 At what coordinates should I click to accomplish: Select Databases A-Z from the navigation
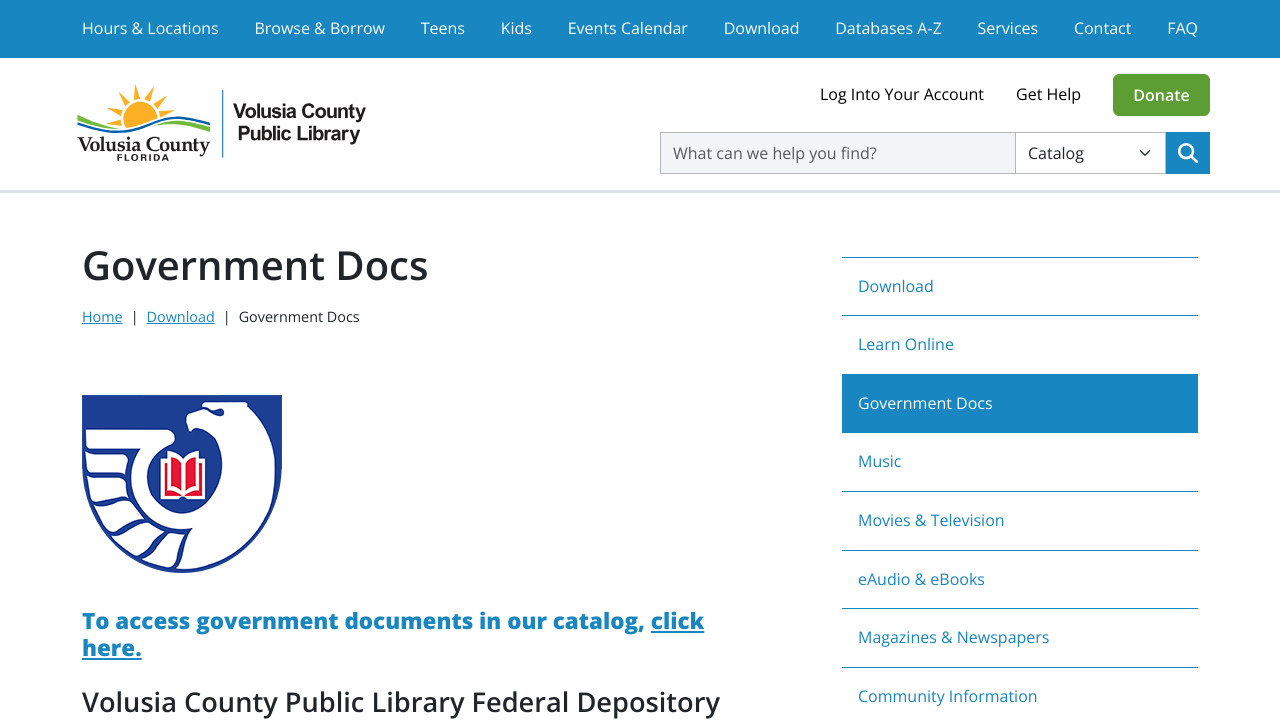pyautogui.click(x=888, y=28)
